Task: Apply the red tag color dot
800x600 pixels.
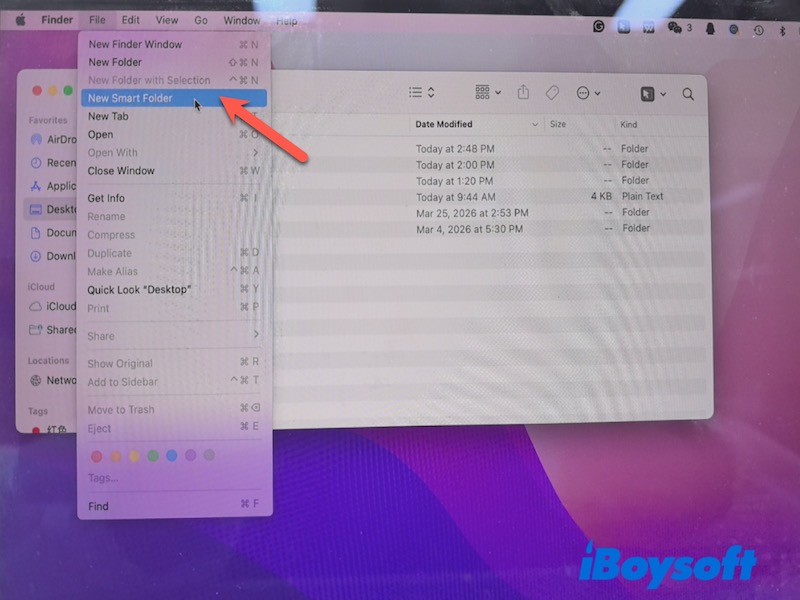Action: pos(97,456)
